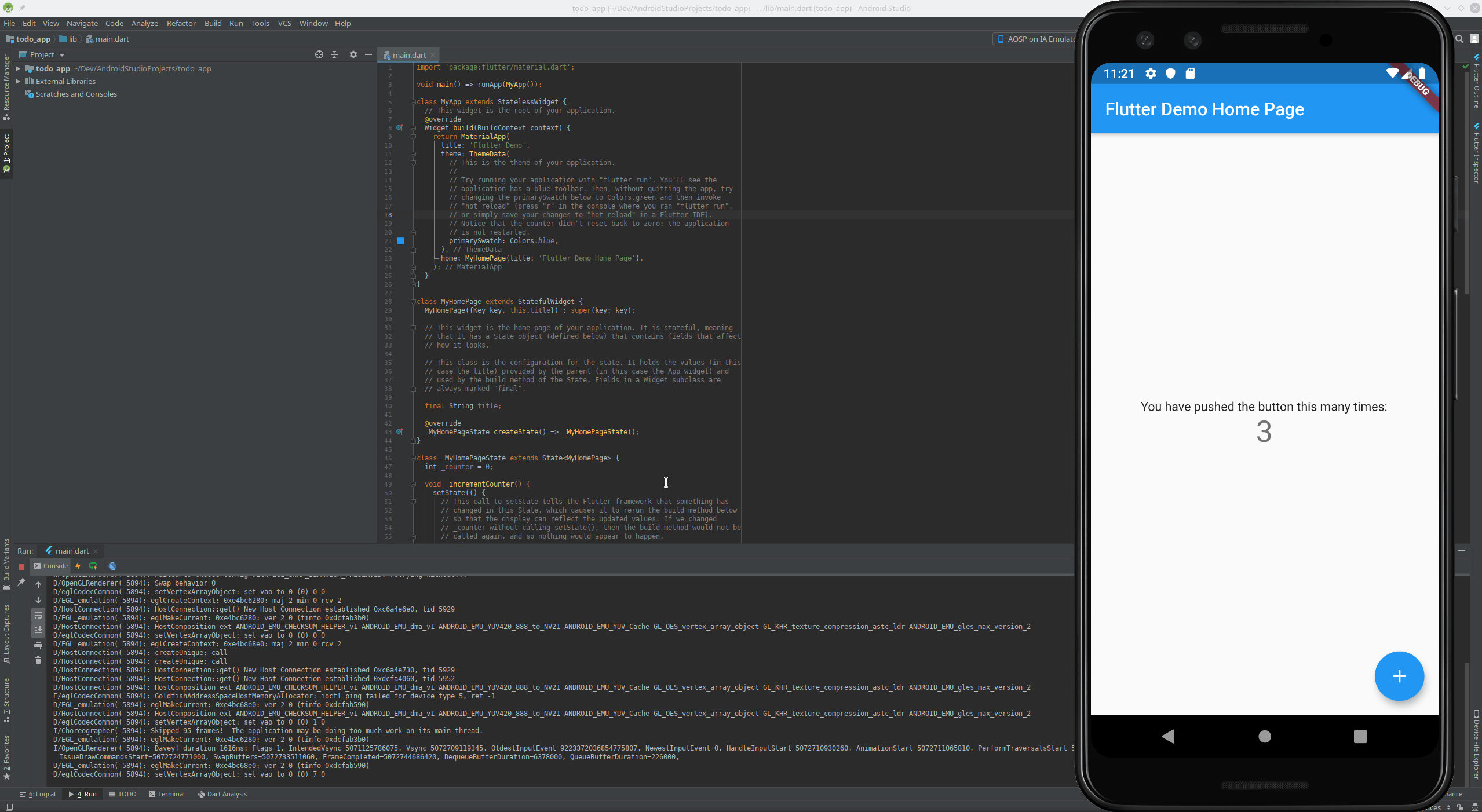Screen dimensions: 1482x812
Task: Trigger Flutter hot reload lightning icon
Action: pos(78,566)
